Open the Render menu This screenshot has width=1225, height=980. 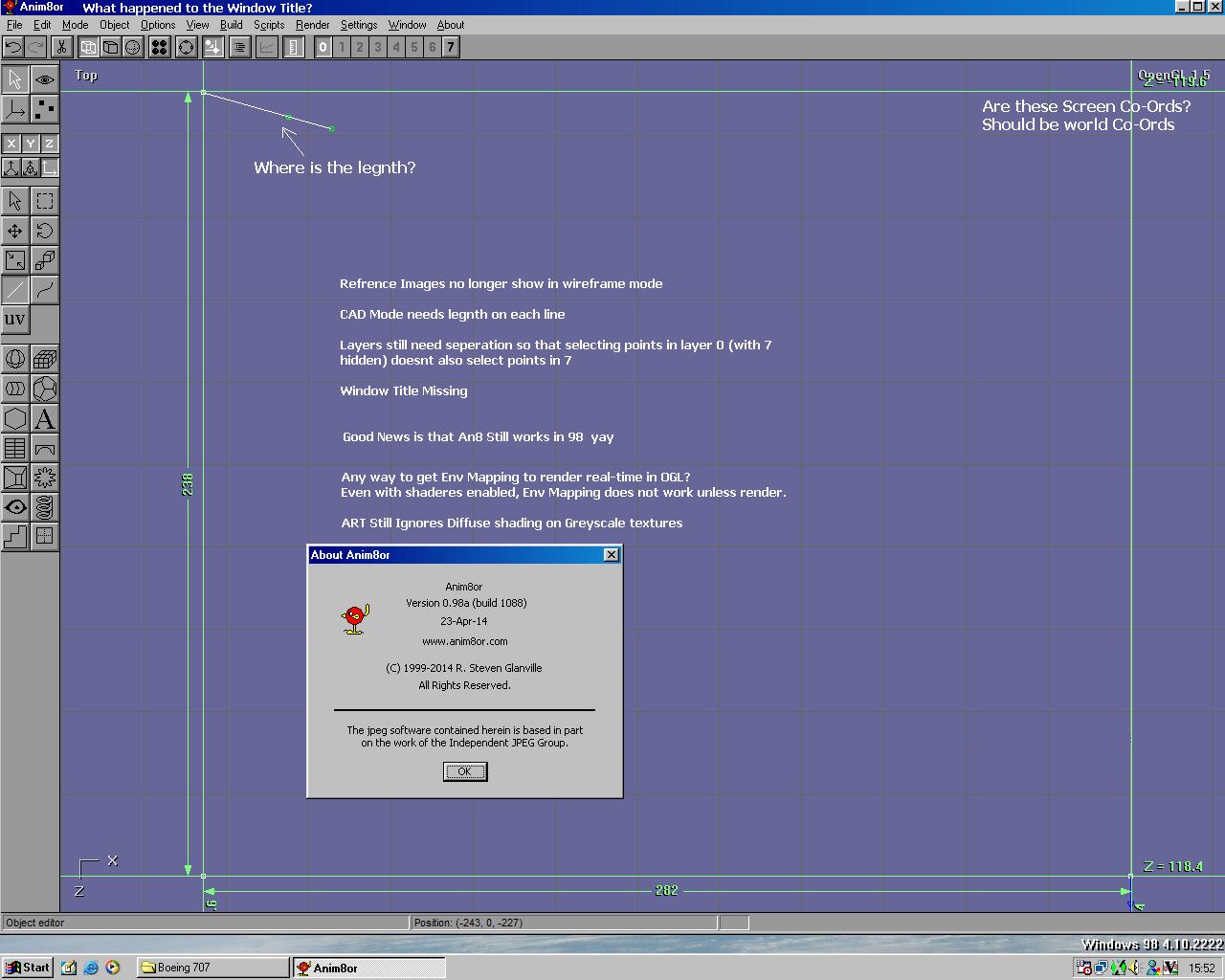(312, 25)
